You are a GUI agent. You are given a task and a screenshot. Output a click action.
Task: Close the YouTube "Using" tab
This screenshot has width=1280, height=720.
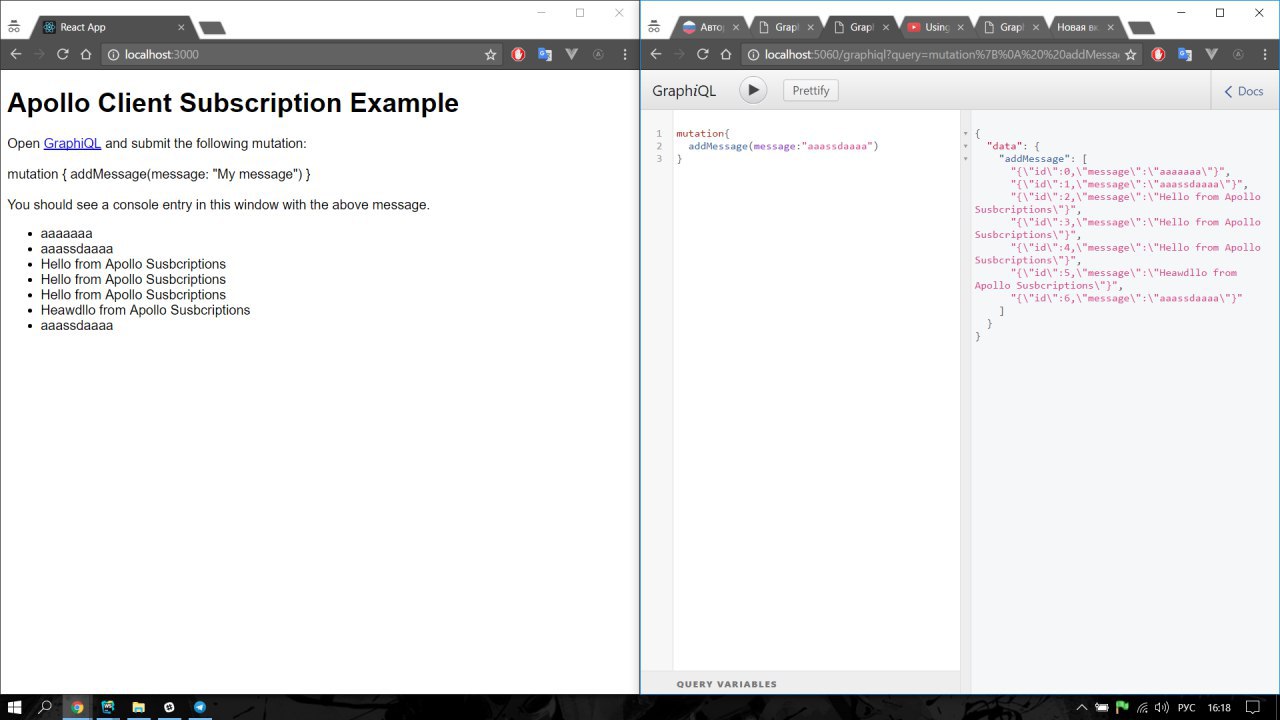click(960, 28)
